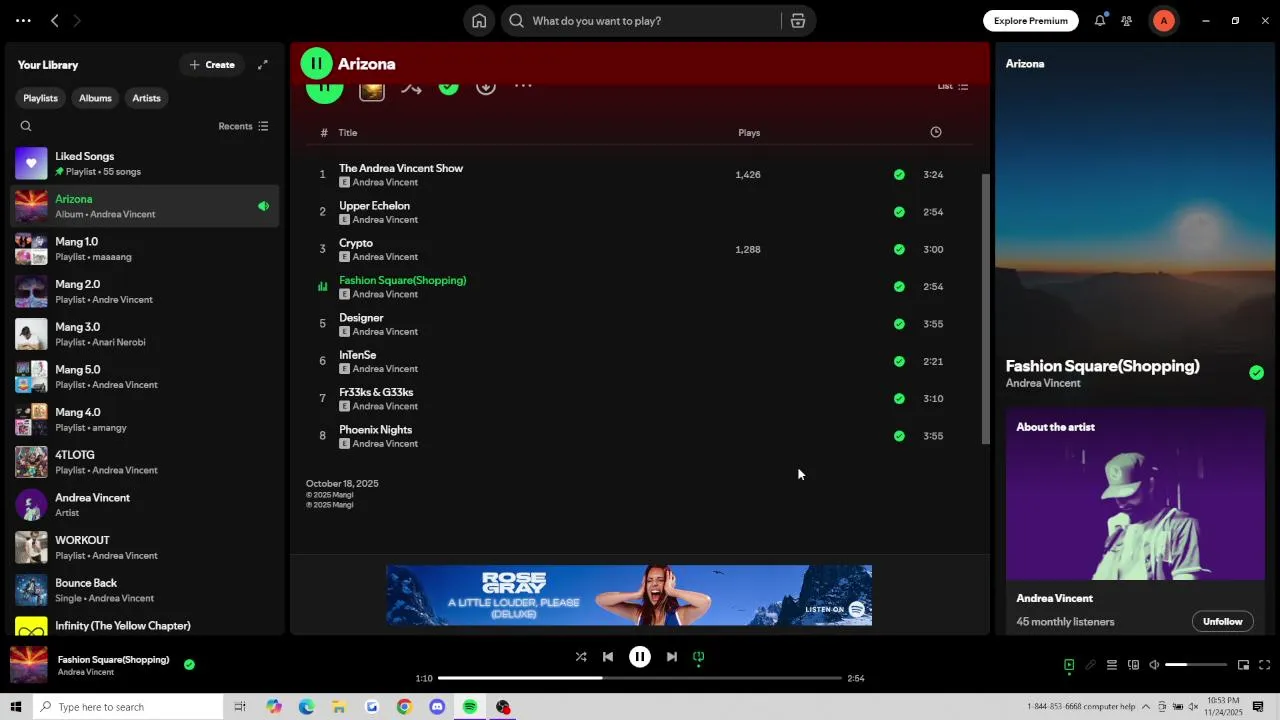Open Mang 3.0 playlist in library
This screenshot has width=1280, height=720.
click(145, 334)
